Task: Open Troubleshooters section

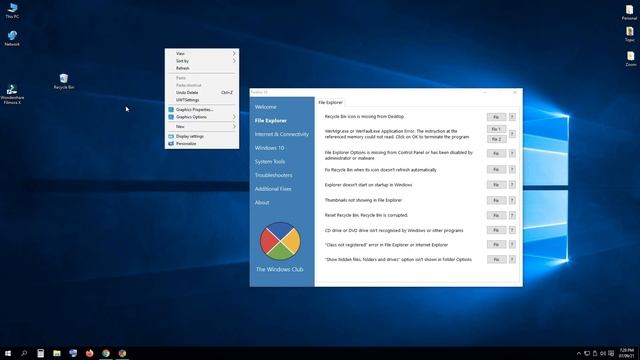Action: (x=273, y=175)
